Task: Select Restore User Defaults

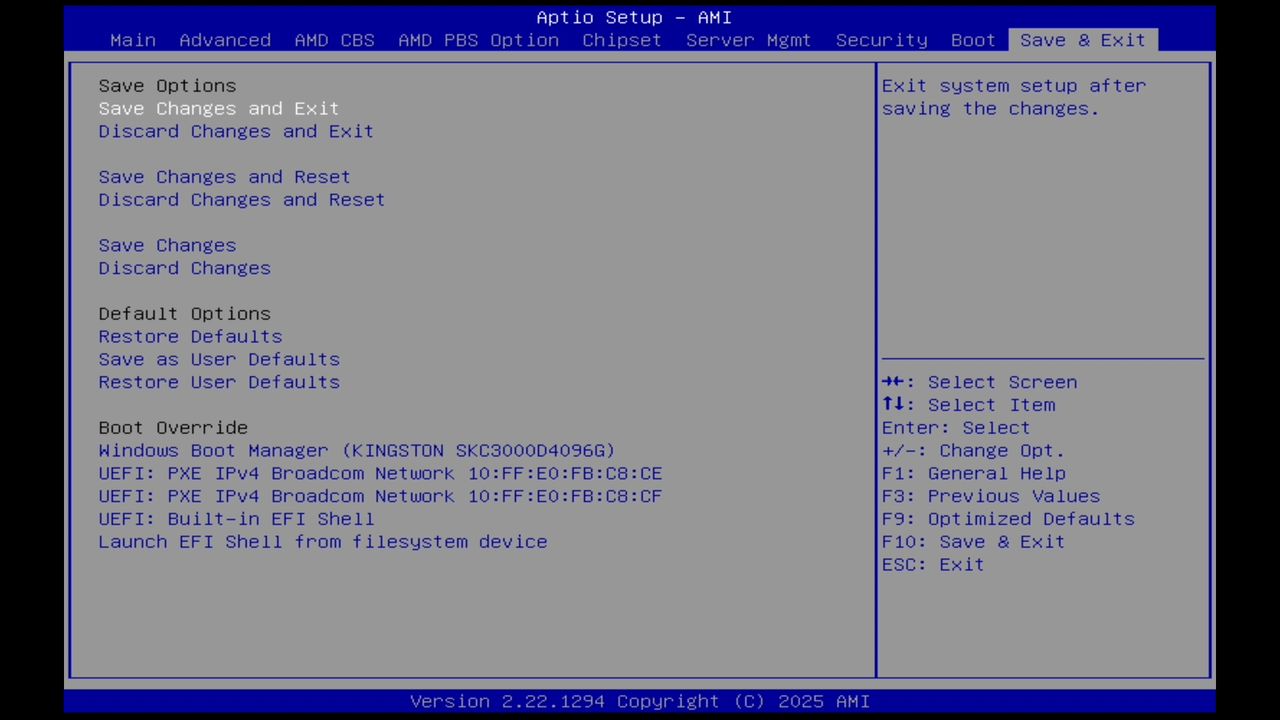Action: pyautogui.click(x=219, y=382)
